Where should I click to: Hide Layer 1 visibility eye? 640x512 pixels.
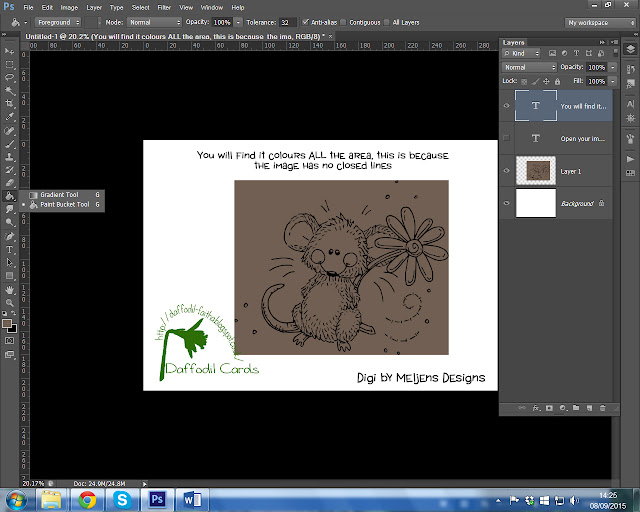(507, 171)
